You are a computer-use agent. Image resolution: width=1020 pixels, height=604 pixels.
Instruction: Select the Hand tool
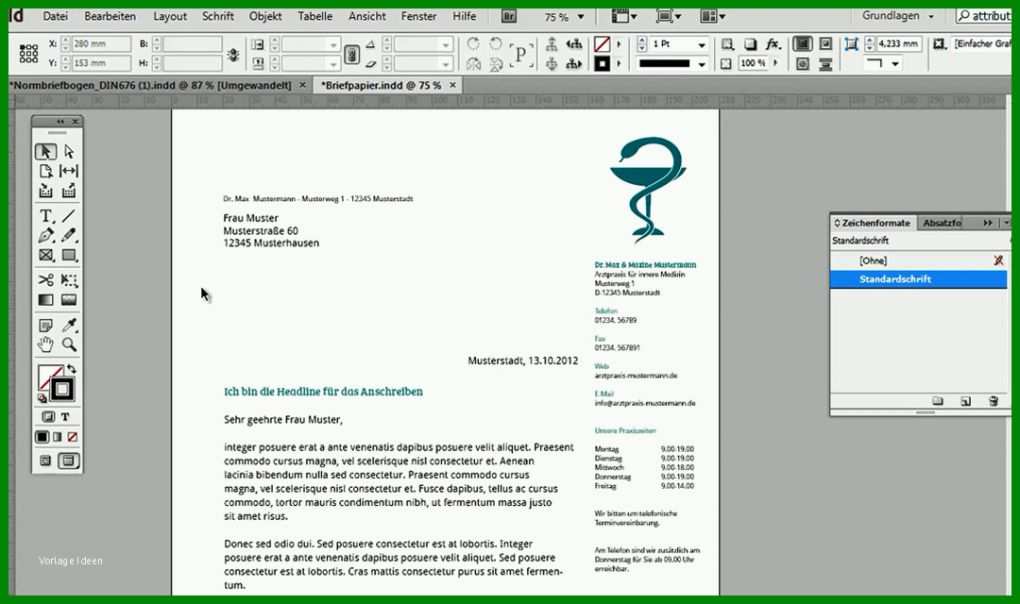coord(46,345)
